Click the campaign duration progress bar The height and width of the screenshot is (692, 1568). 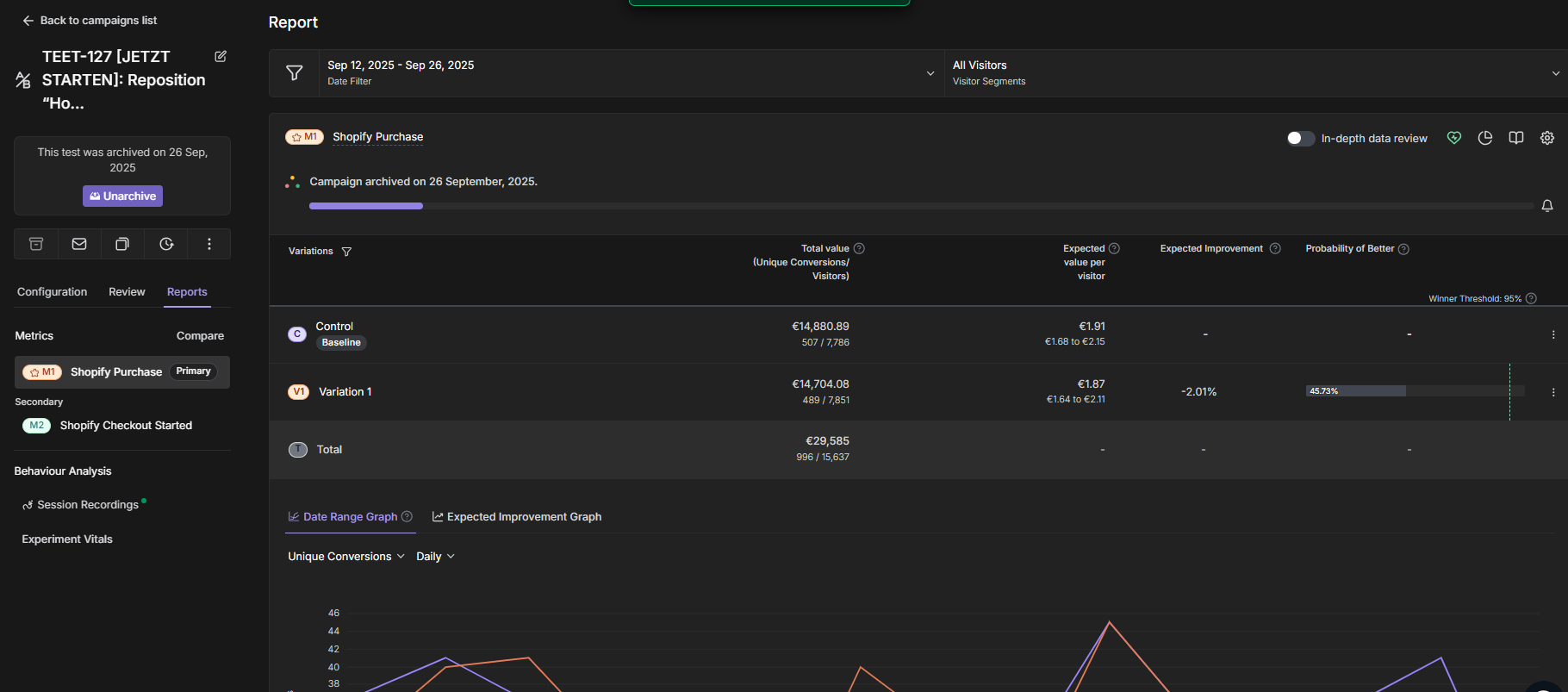click(921, 206)
